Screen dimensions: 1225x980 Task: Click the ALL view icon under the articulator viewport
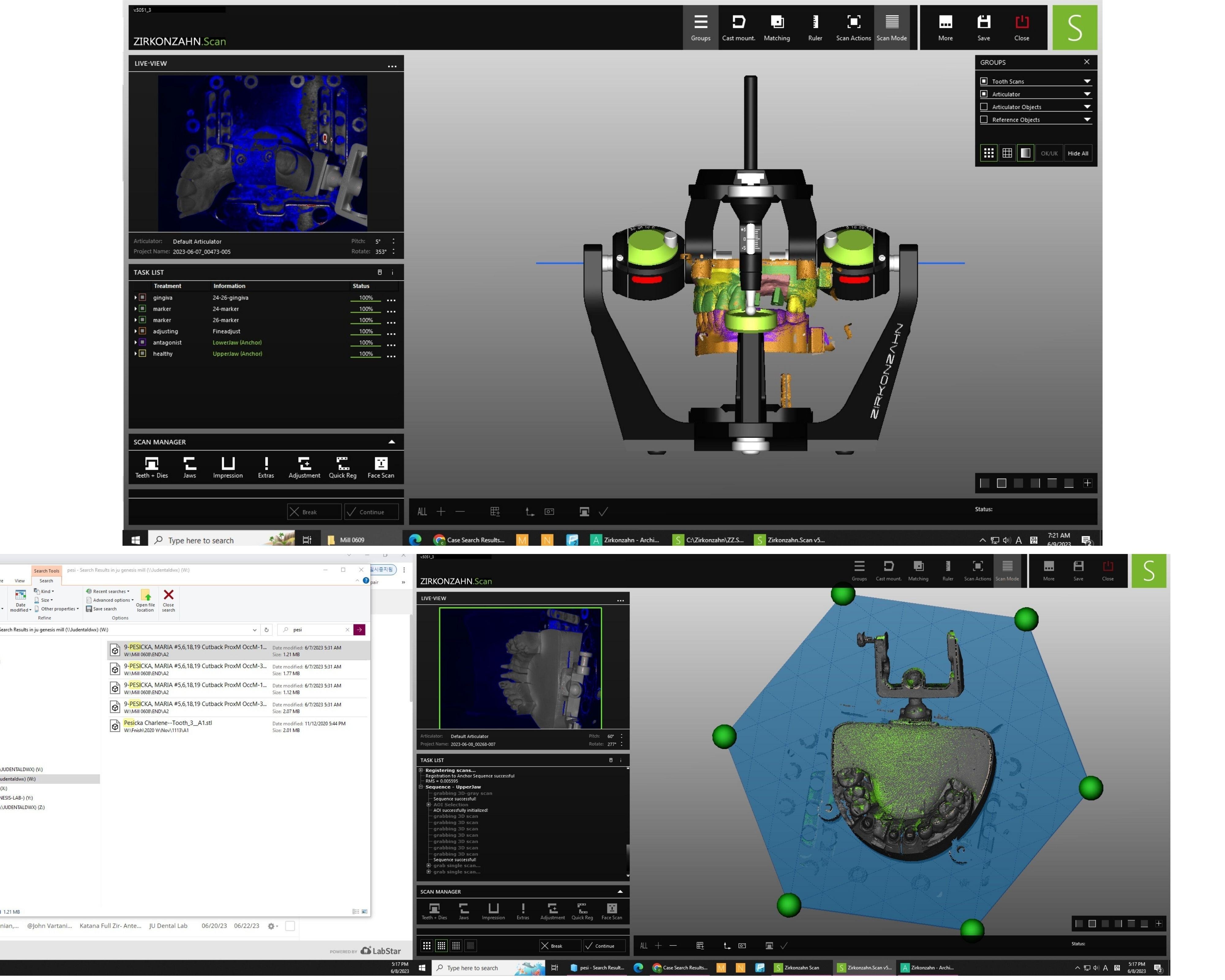click(422, 512)
